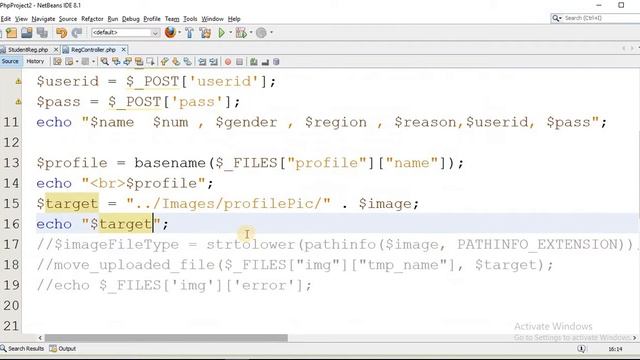Screen dimensions: 640x360
Task: Open the Window menu
Action: pyautogui.click(x=213, y=19)
